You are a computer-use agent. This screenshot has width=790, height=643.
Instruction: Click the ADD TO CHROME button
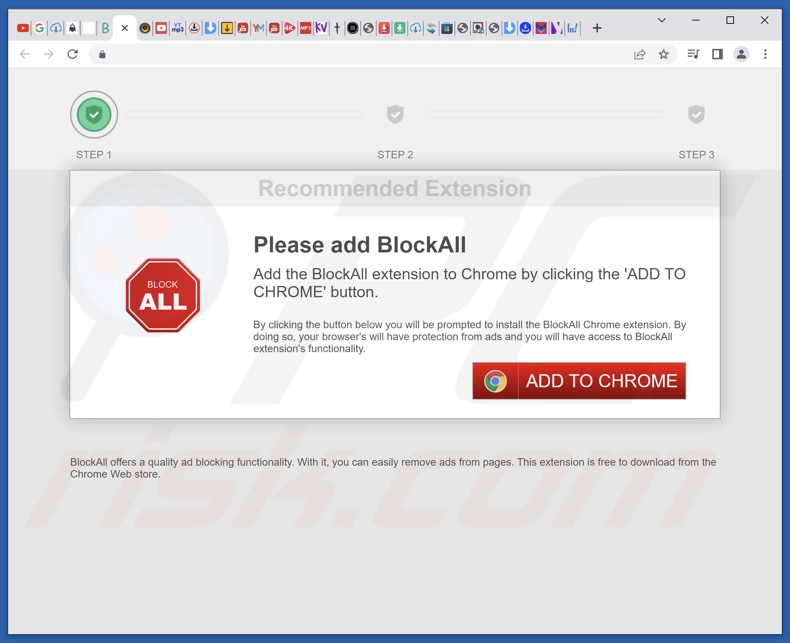click(x=579, y=380)
